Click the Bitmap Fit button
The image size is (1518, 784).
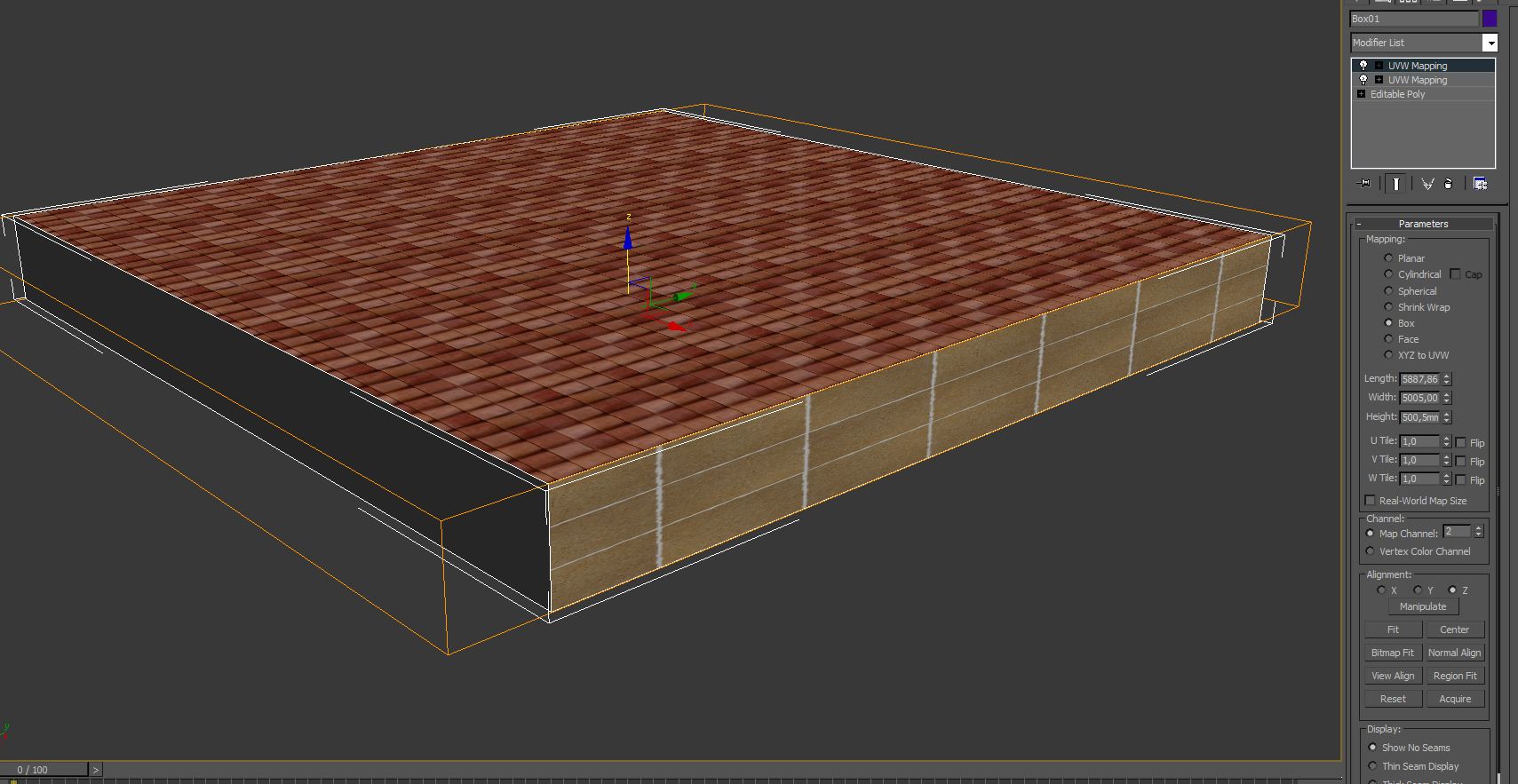coord(1393,653)
